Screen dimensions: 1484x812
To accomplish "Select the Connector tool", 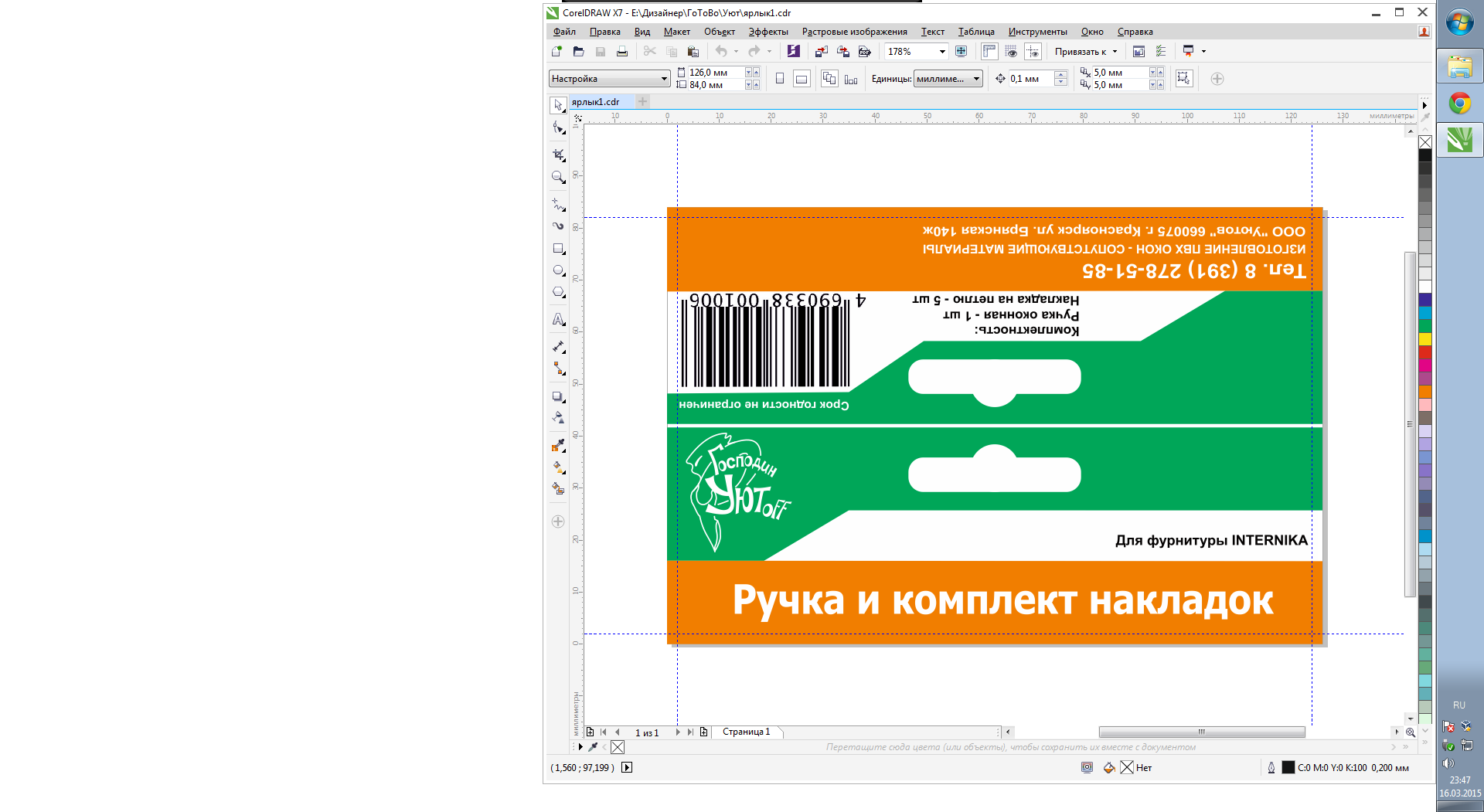I will (558, 369).
